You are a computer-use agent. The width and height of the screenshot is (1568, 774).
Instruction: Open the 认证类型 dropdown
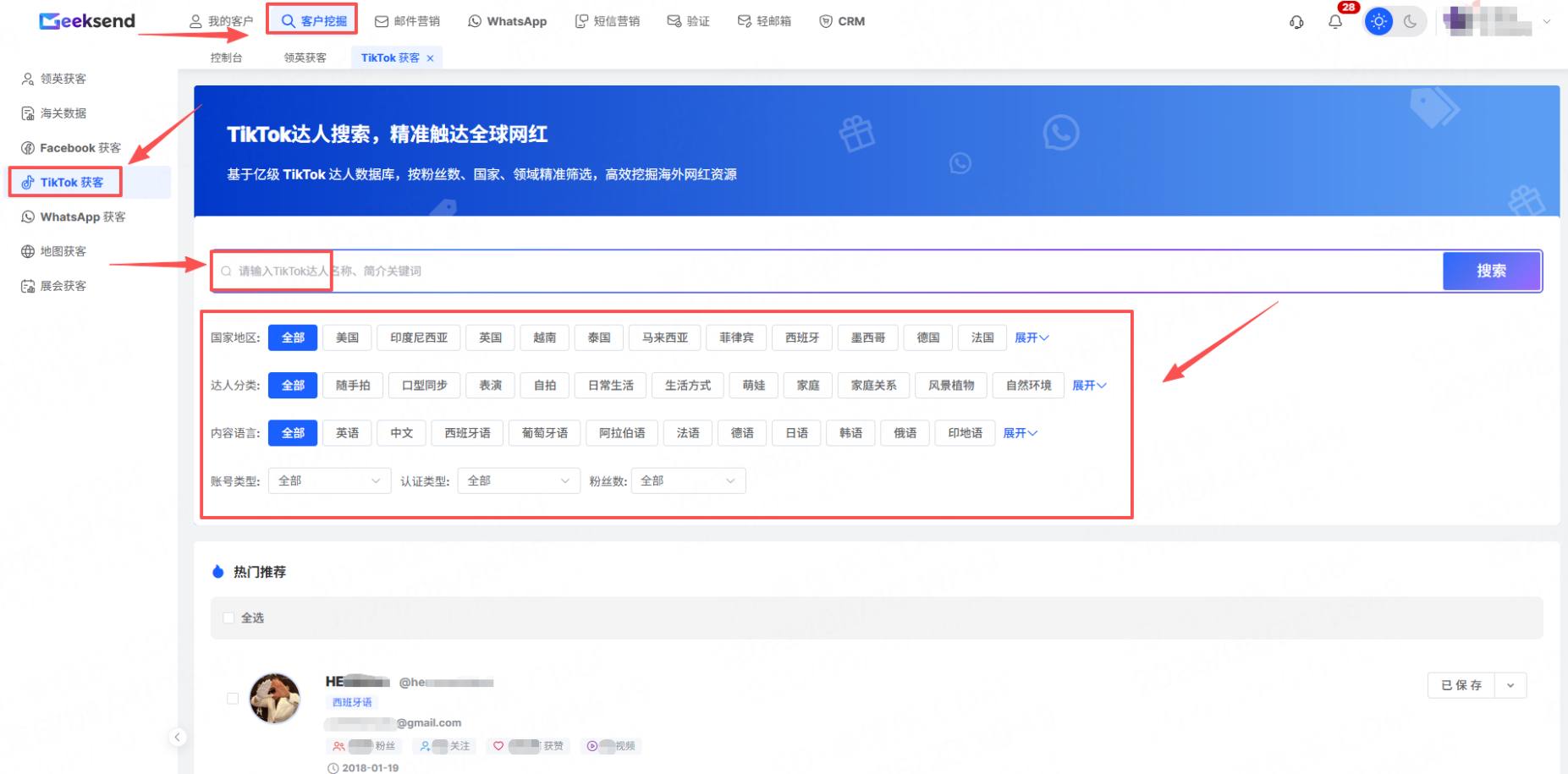point(519,480)
